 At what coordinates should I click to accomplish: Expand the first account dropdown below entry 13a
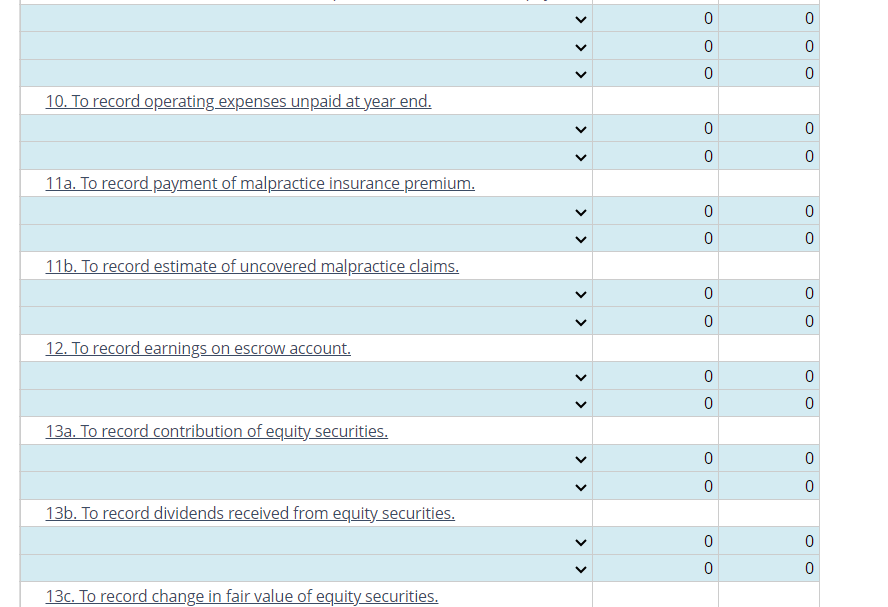pyautogui.click(x=580, y=458)
